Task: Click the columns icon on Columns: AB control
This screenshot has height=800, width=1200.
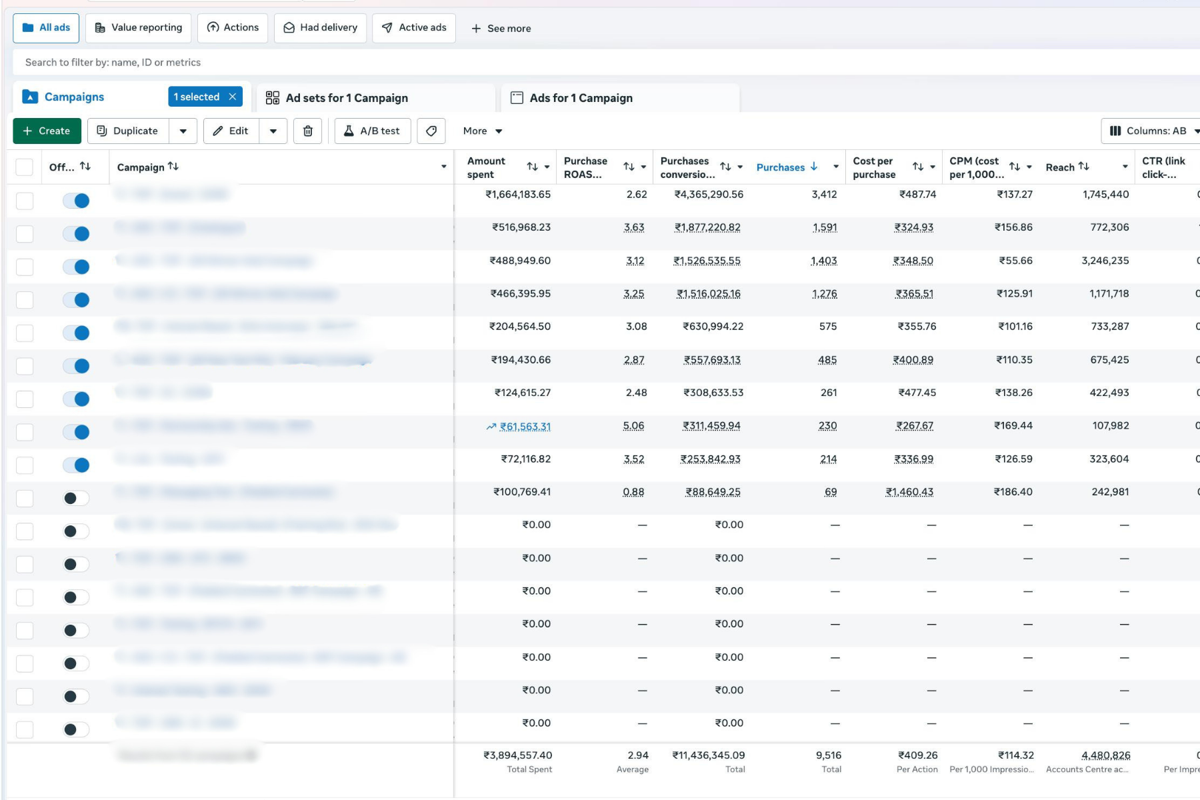Action: point(1117,130)
